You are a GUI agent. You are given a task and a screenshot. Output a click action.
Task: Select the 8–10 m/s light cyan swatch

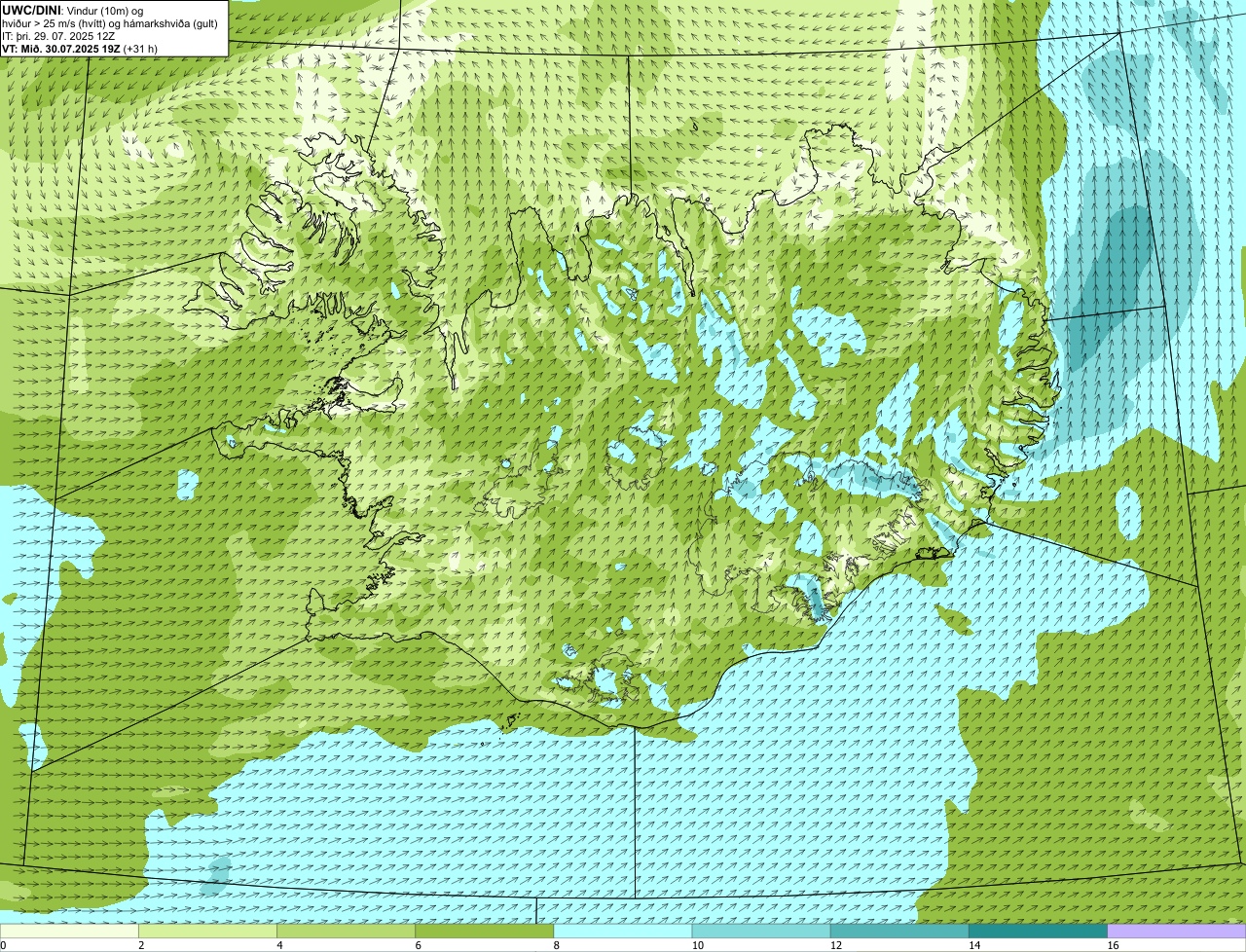point(623,931)
